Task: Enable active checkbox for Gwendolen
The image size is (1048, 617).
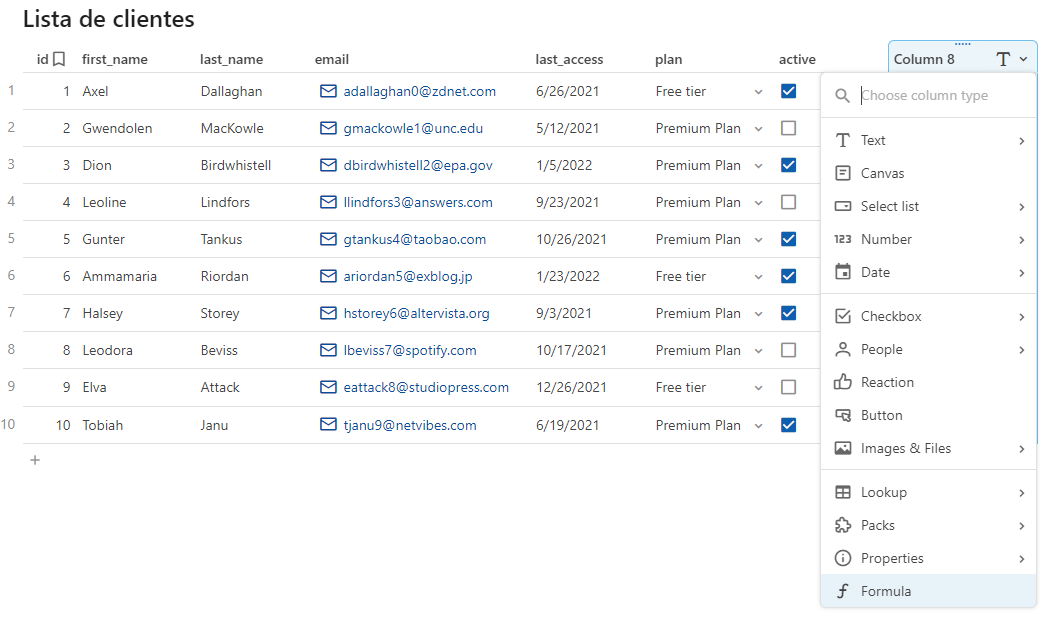Action: pos(788,128)
